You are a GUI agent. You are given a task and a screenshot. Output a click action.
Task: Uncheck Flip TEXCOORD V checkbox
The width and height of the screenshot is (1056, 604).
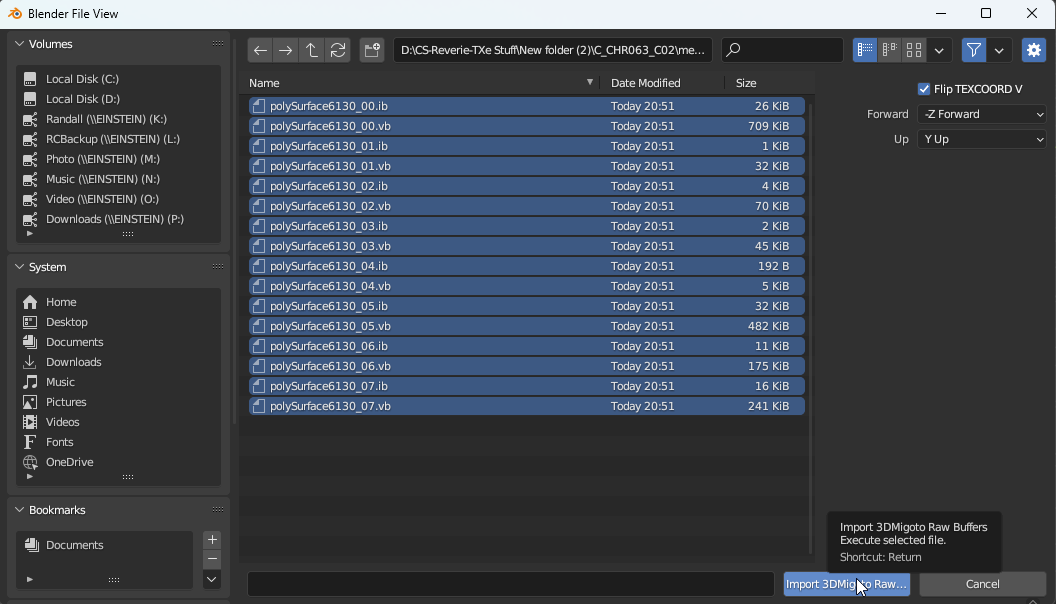[924, 89]
